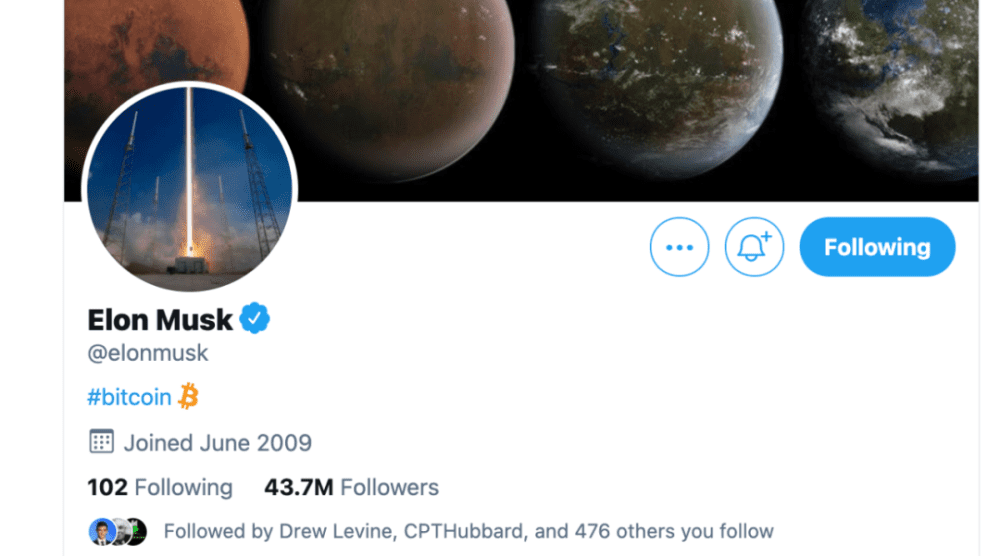The width and height of the screenshot is (1000, 556).
Task: Click the Elon Musk display name
Action: coord(160,320)
